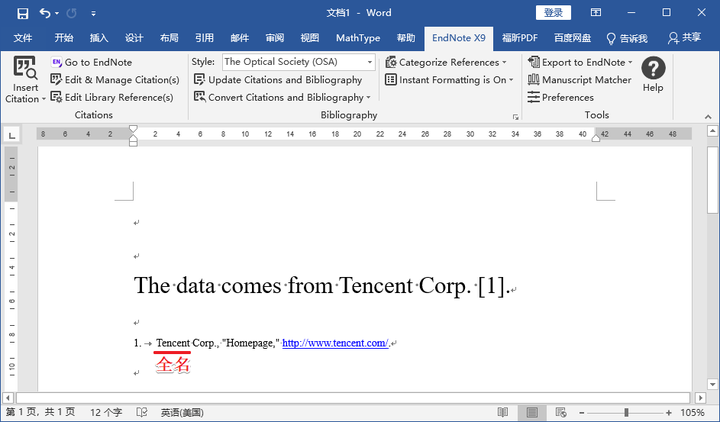Switch to the 邮件 tab
The image size is (720, 422).
pos(239,38)
